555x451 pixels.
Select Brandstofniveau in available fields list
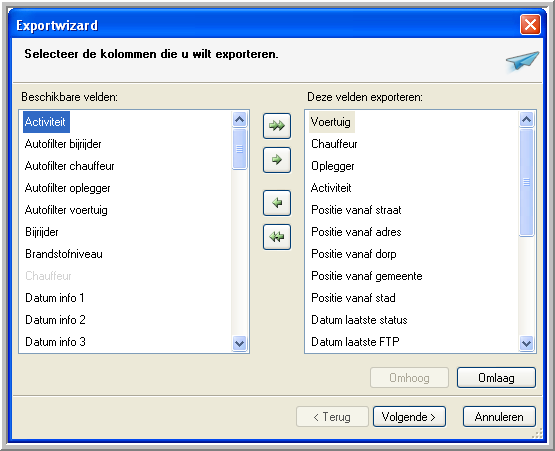(64, 254)
